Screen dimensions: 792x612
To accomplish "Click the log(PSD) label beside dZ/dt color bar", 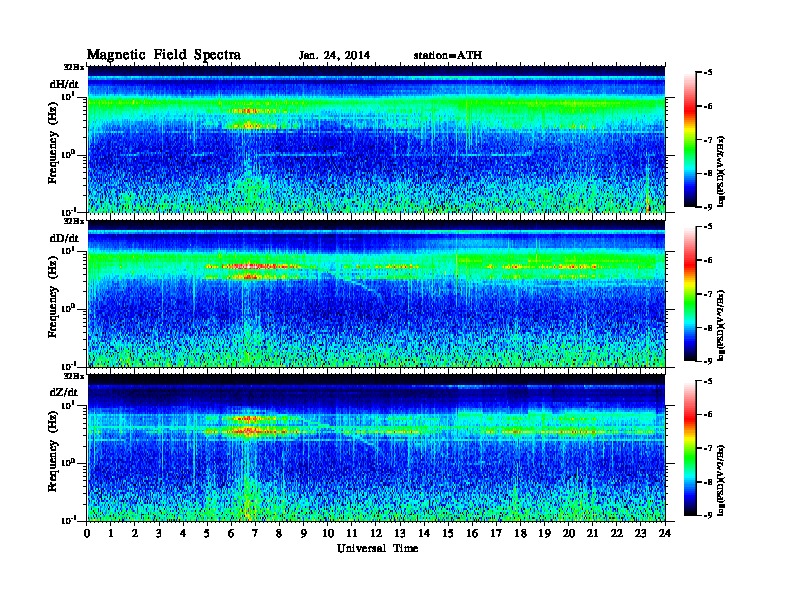I will coord(721,479).
